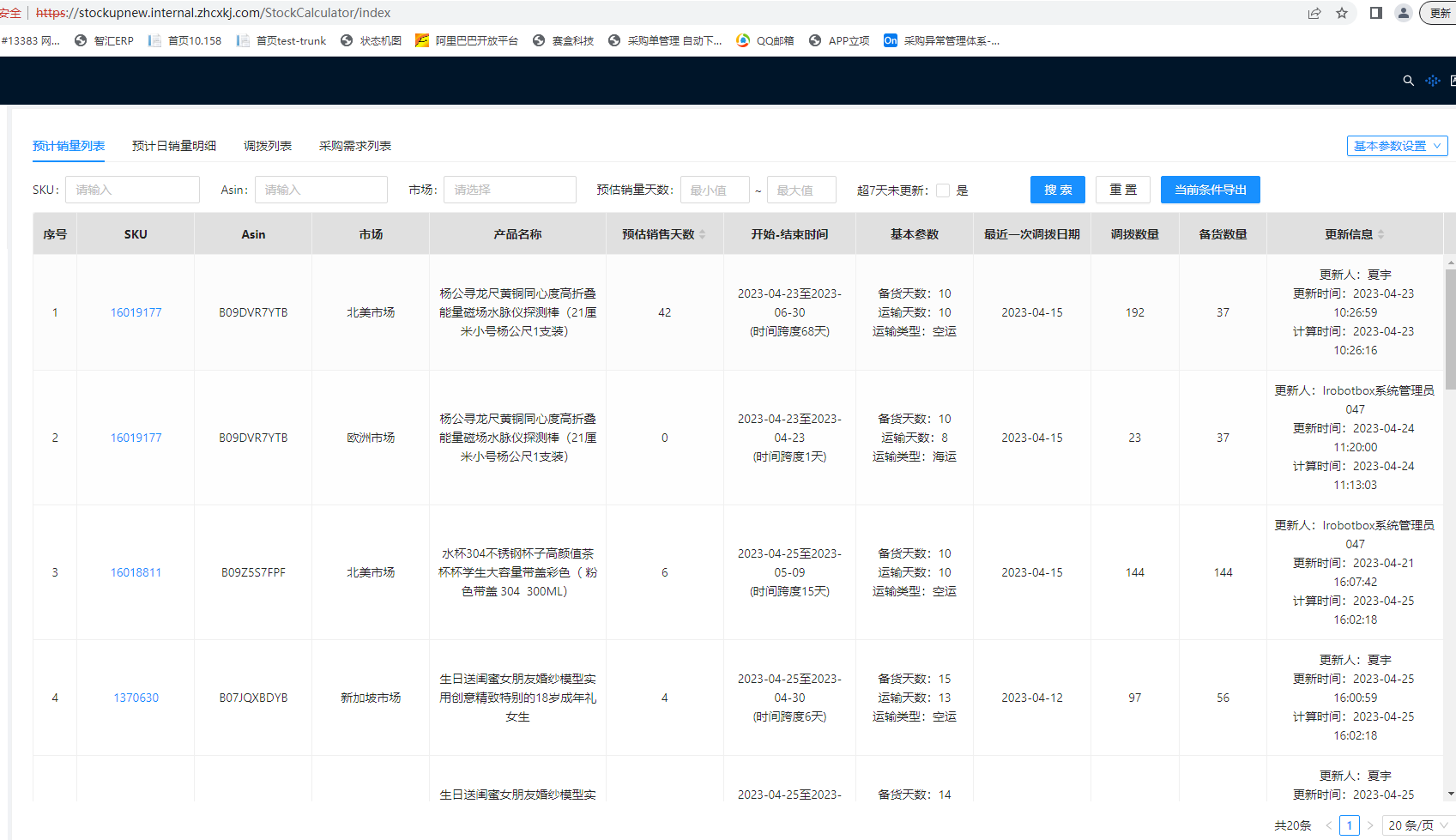Open the 市场 select dropdown
This screenshot has width=1456, height=840.
pos(510,190)
